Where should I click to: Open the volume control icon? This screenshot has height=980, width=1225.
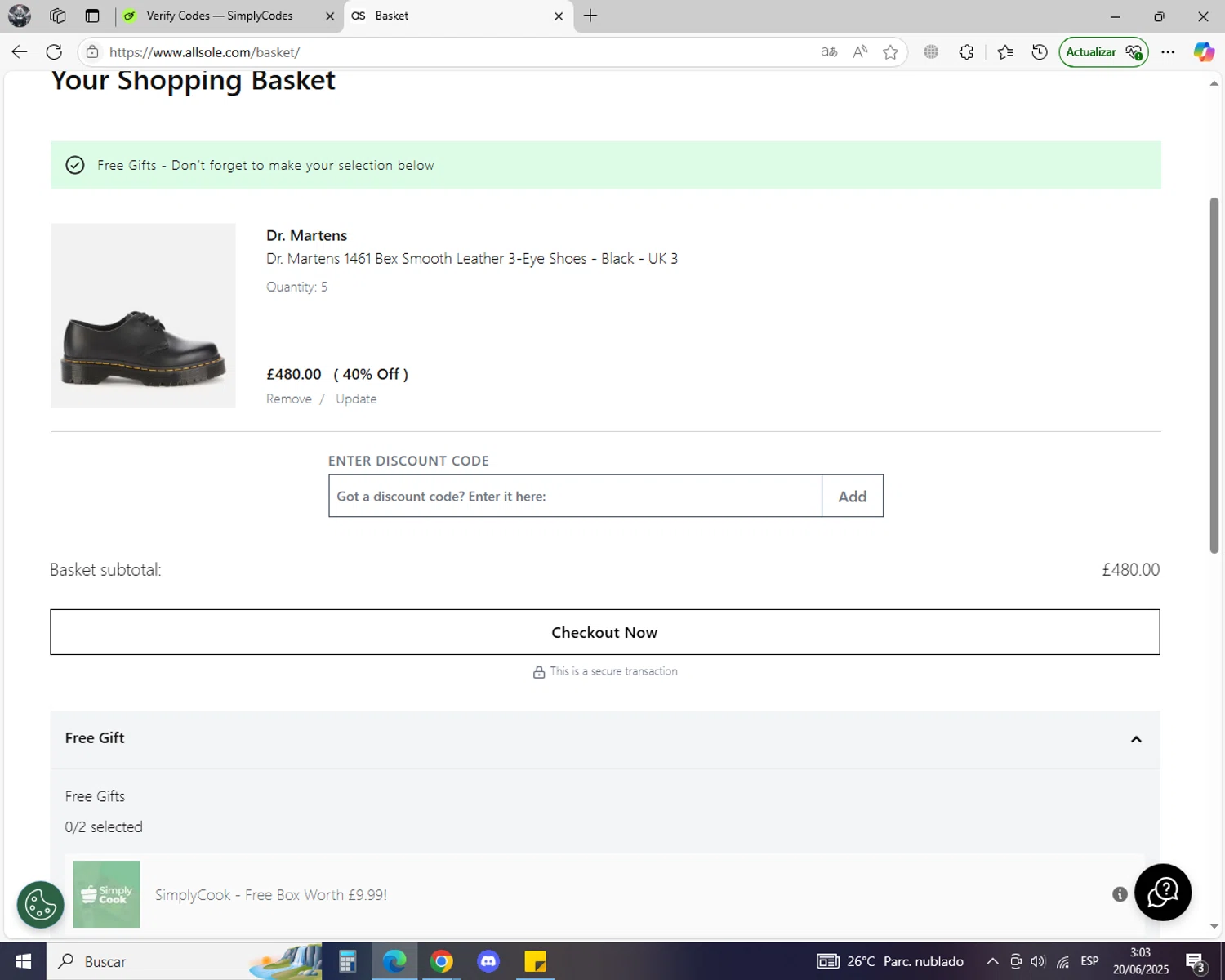(x=1038, y=961)
